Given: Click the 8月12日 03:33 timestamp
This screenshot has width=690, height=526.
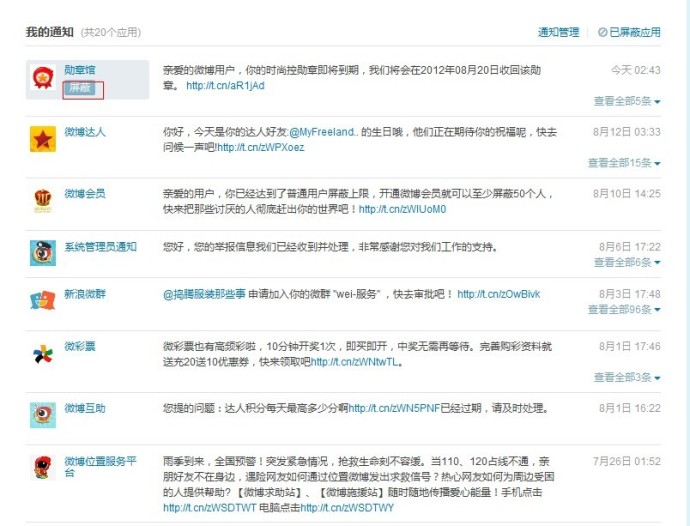Looking at the screenshot, I should point(627,132).
